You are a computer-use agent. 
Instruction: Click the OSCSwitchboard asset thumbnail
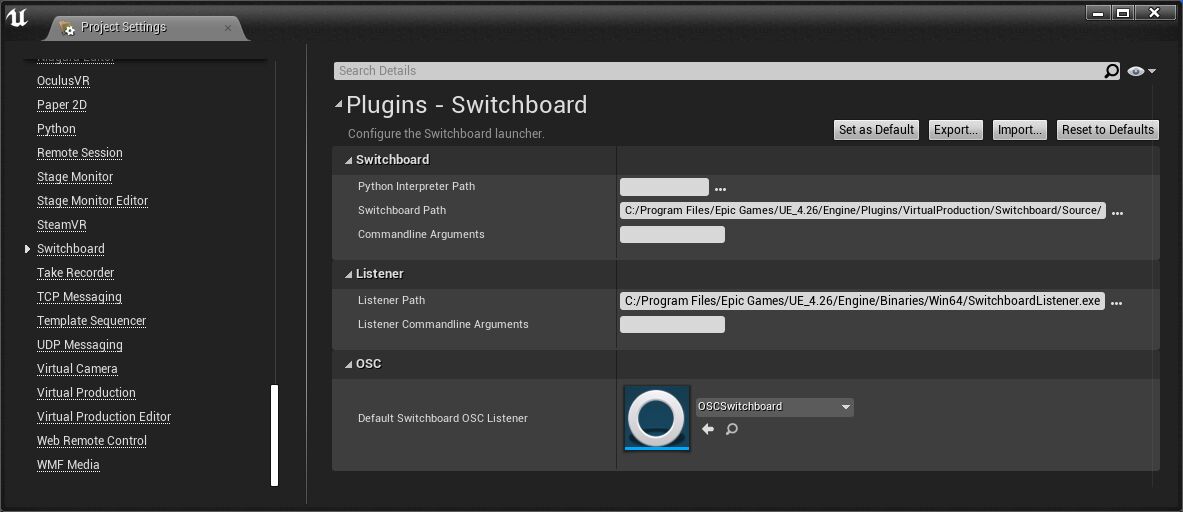coord(657,418)
